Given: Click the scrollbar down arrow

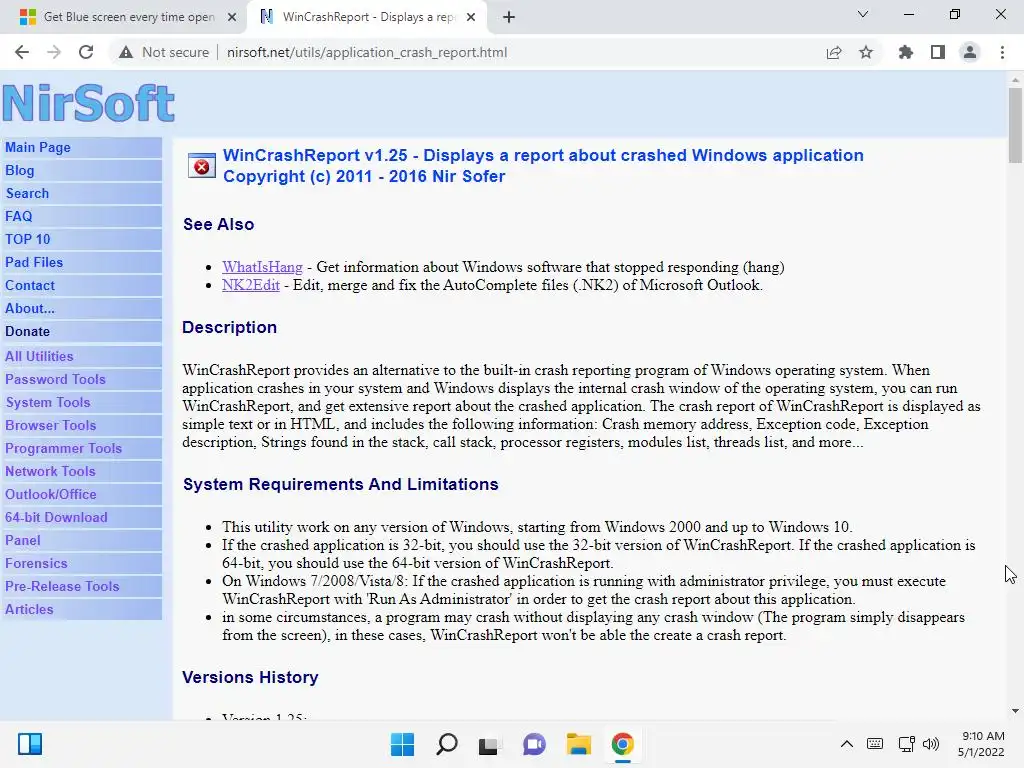Looking at the screenshot, I should [x=1015, y=711].
